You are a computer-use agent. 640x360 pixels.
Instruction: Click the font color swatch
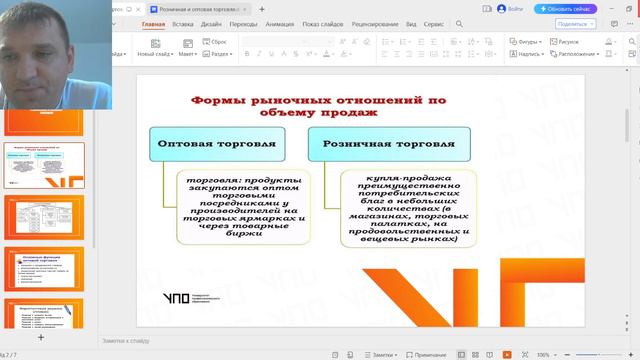(327, 54)
